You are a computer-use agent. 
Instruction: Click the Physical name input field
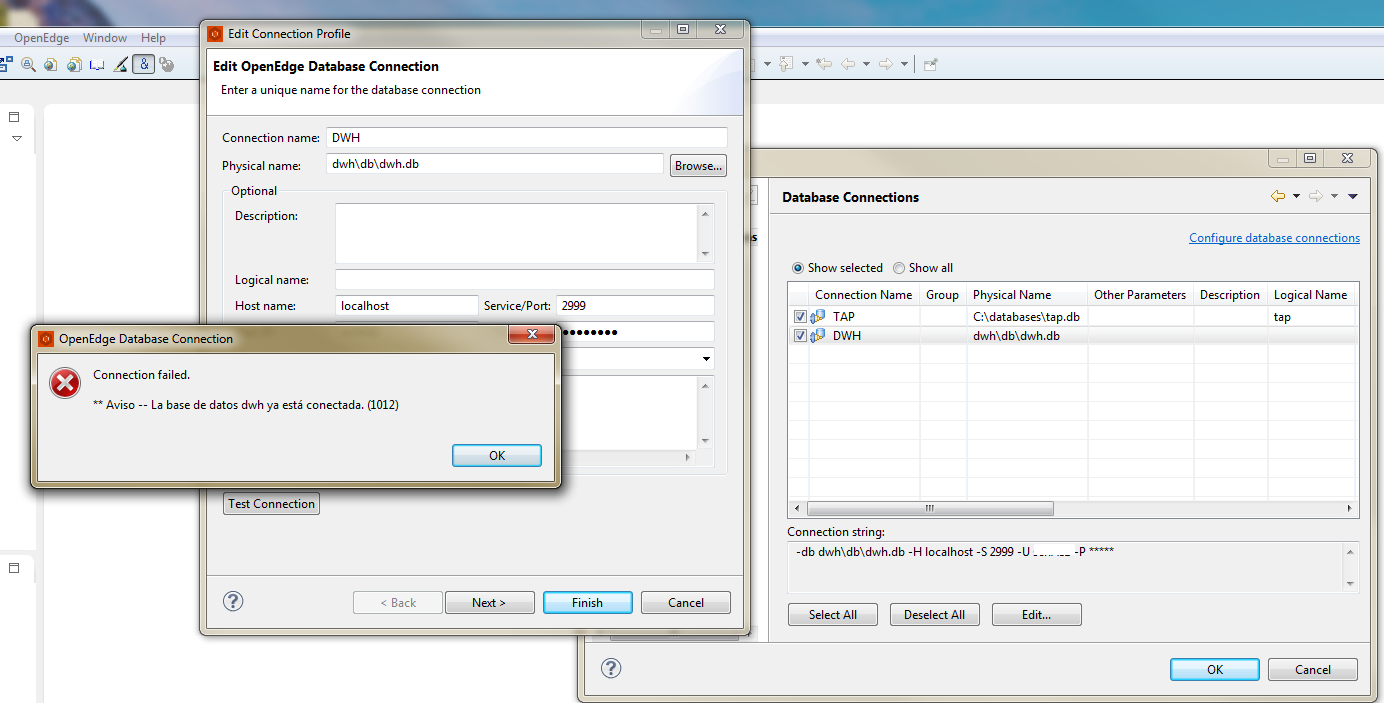[x=495, y=164]
